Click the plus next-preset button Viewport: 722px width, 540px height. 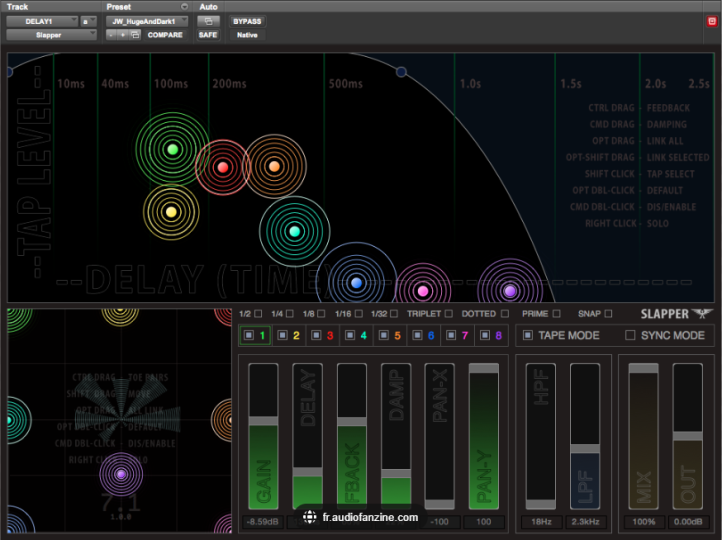[123, 35]
